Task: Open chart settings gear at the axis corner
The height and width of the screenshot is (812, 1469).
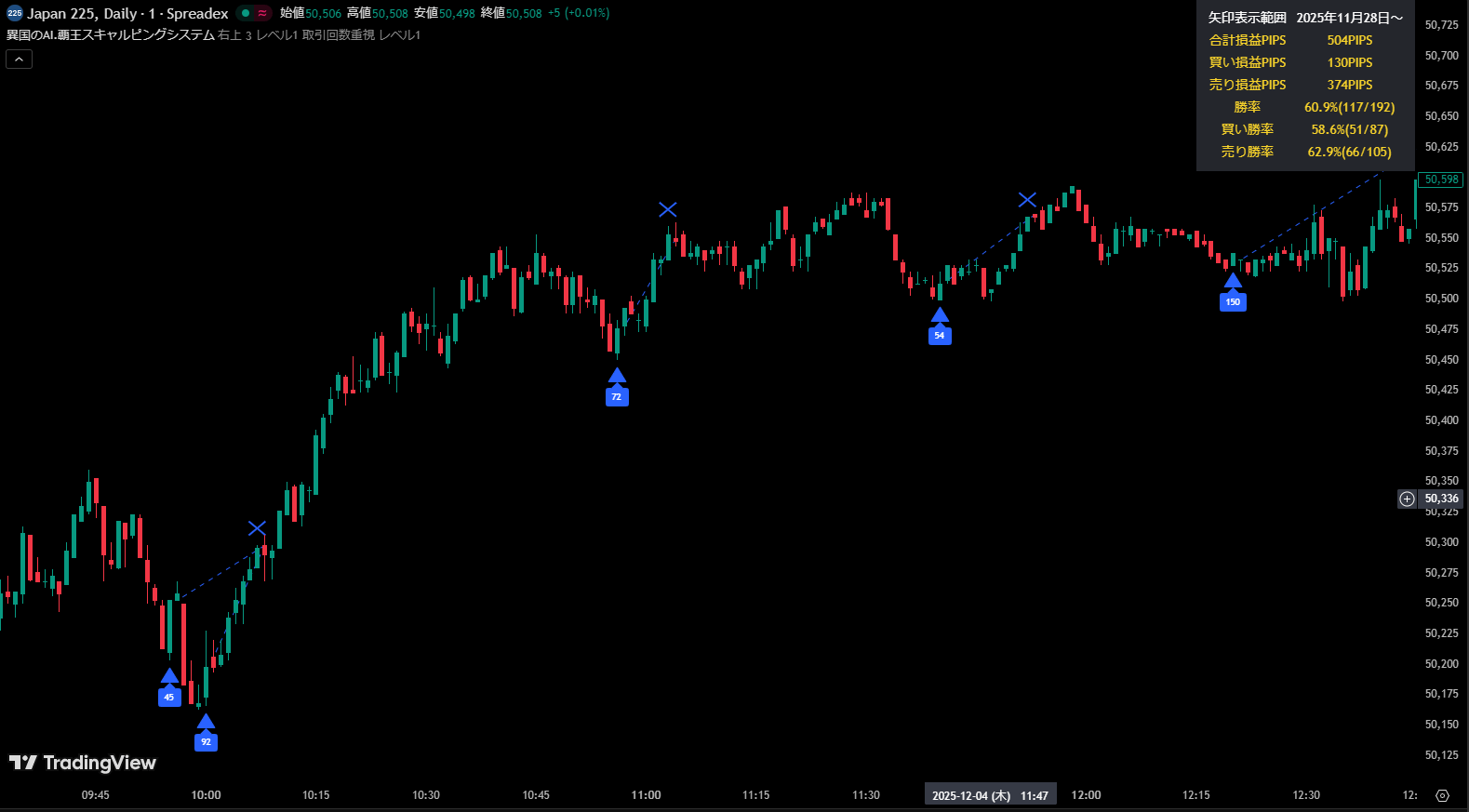Action: [x=1442, y=795]
